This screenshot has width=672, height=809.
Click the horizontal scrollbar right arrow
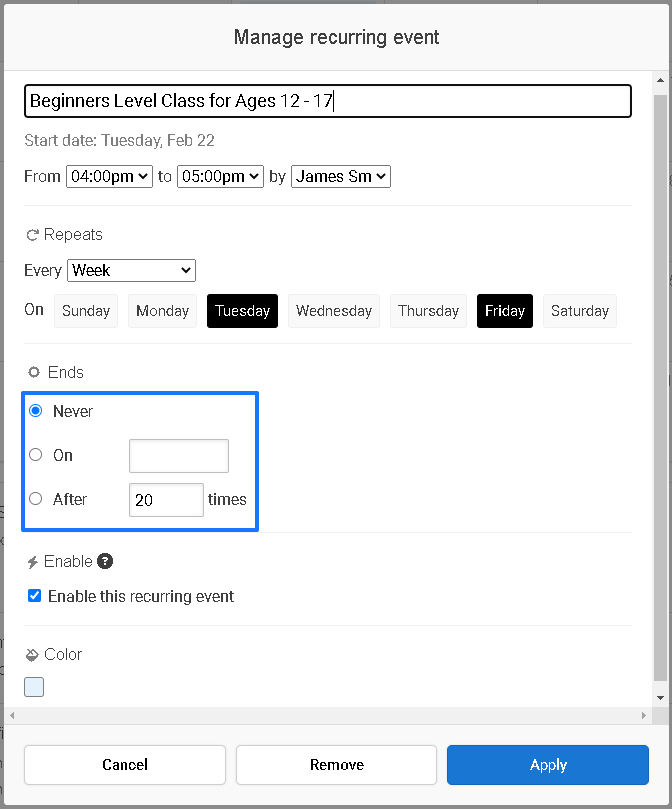pyautogui.click(x=644, y=716)
